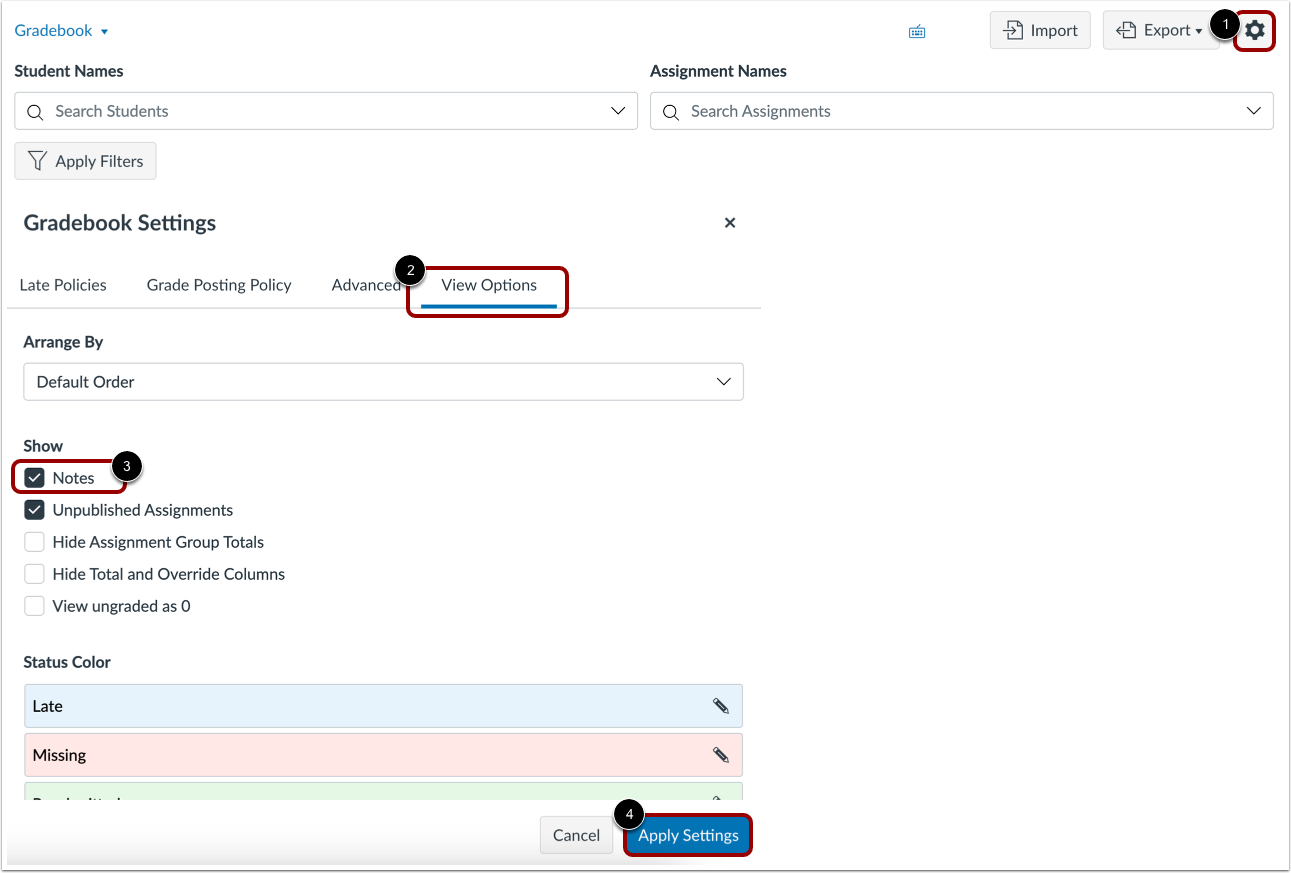Open the Gradebook settings gear
Screen dimensions: 1291x873
[x=1254, y=30]
